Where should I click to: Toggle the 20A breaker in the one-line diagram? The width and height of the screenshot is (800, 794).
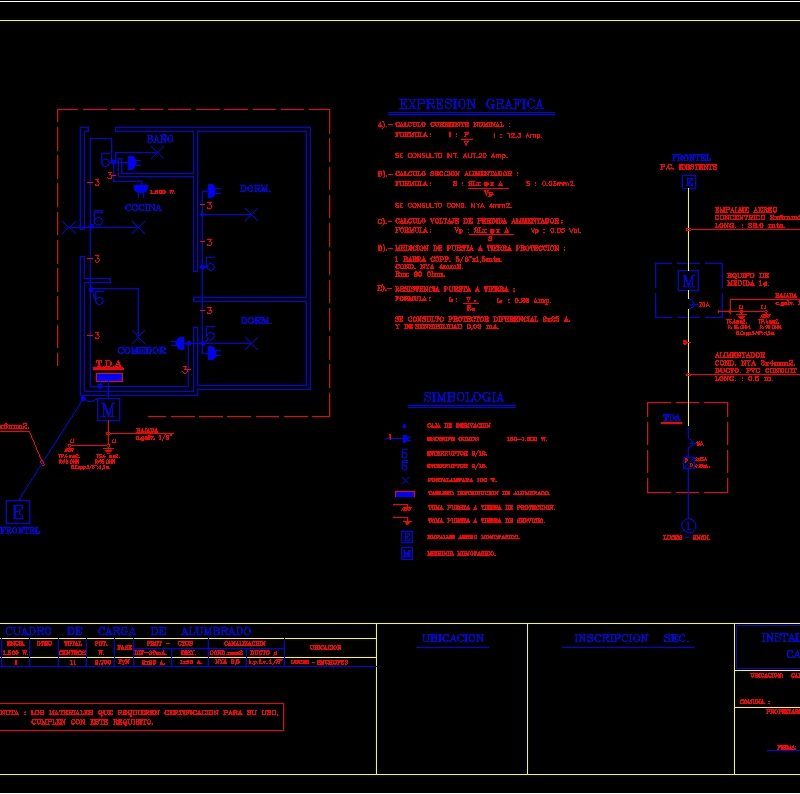coord(694,303)
